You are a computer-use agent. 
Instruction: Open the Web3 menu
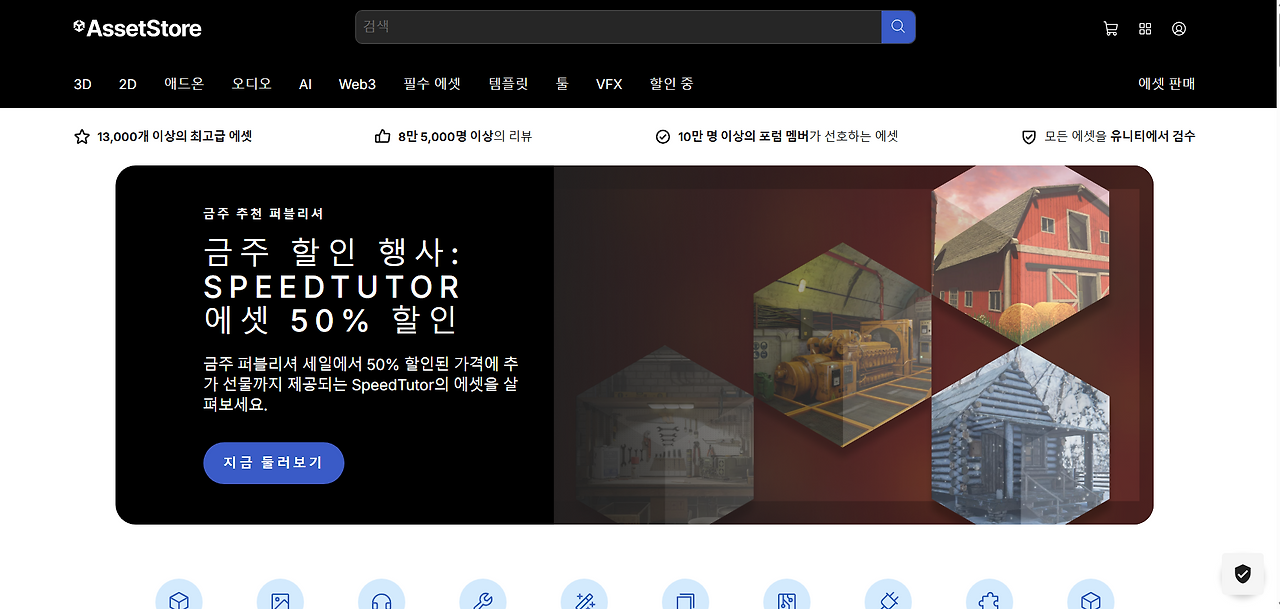[357, 84]
